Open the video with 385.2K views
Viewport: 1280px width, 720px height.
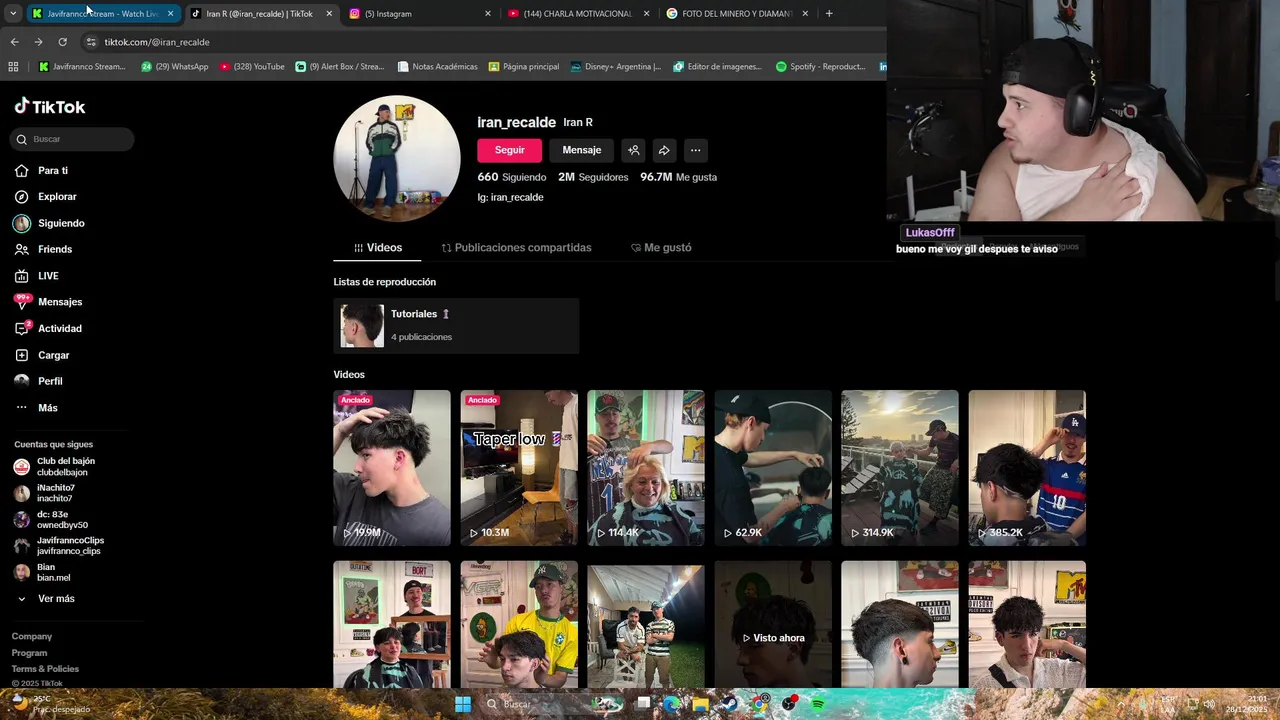coord(1027,468)
